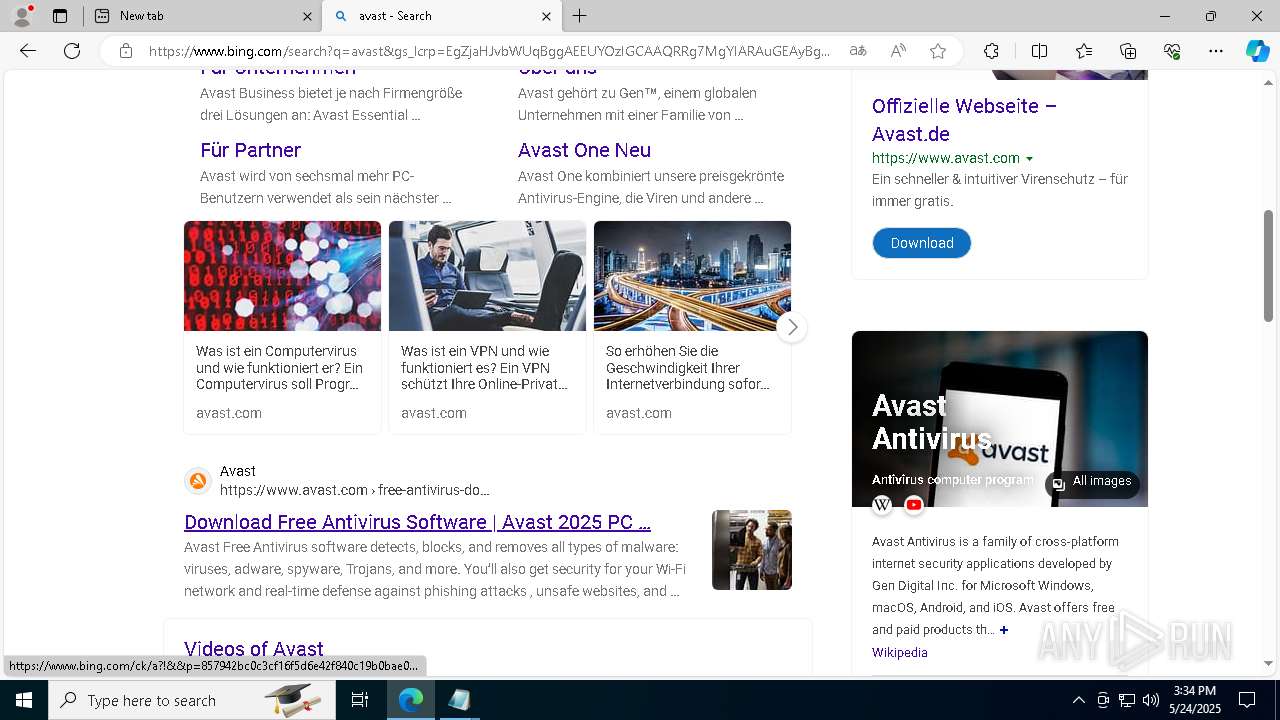
Task: Open the Collections icon
Action: 1128,51
